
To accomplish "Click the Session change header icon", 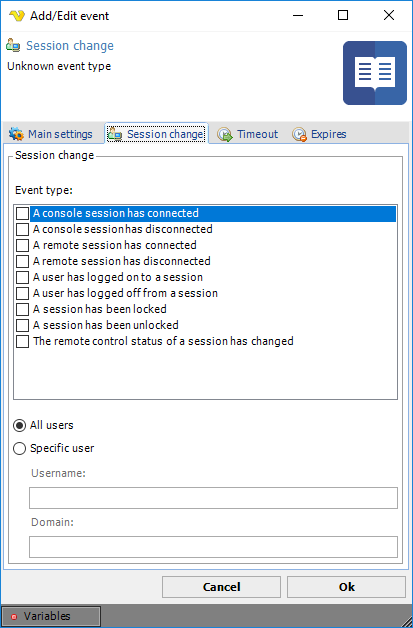I will point(13,46).
